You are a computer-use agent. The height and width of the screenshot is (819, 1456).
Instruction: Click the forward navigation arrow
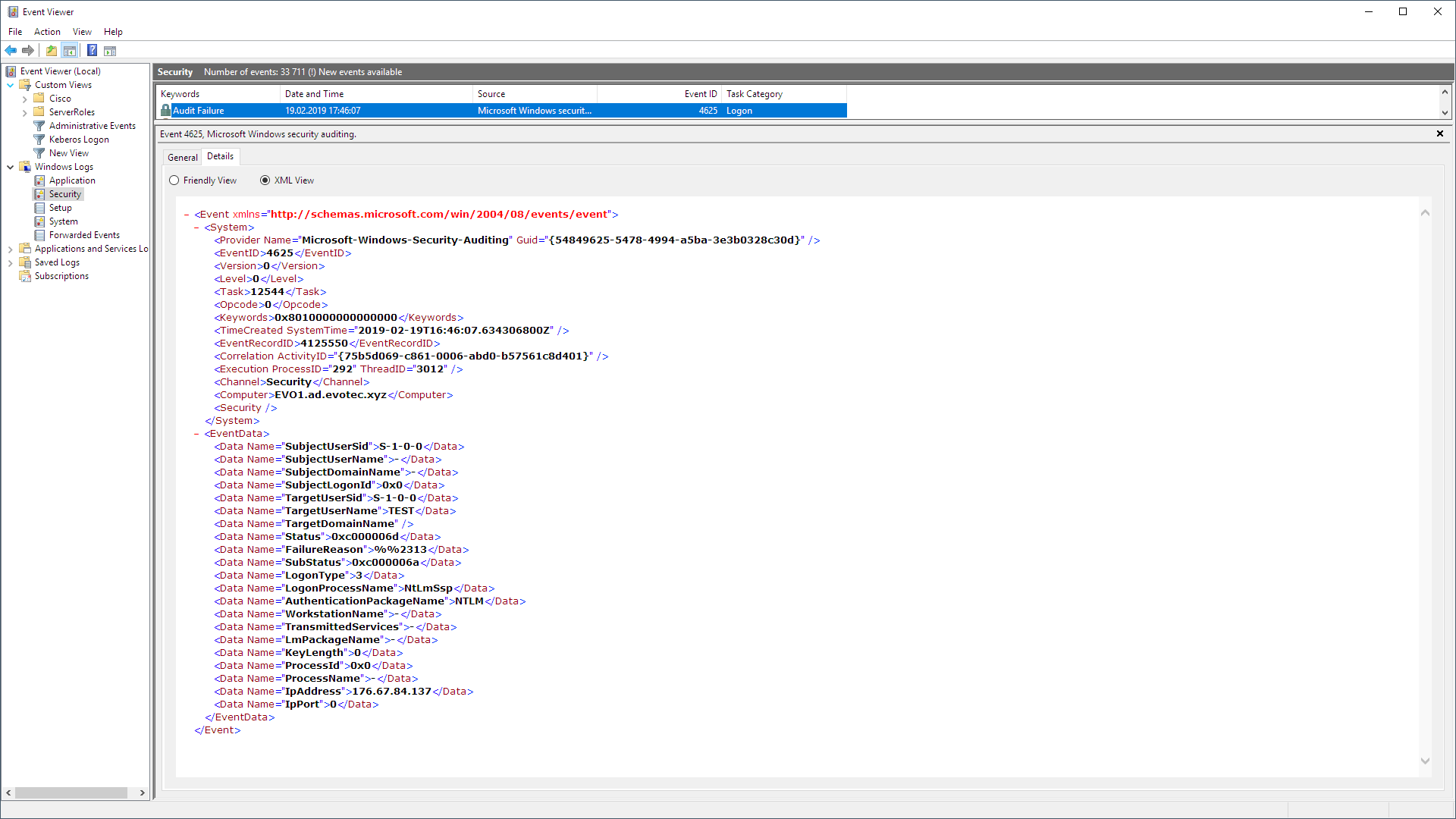point(28,50)
